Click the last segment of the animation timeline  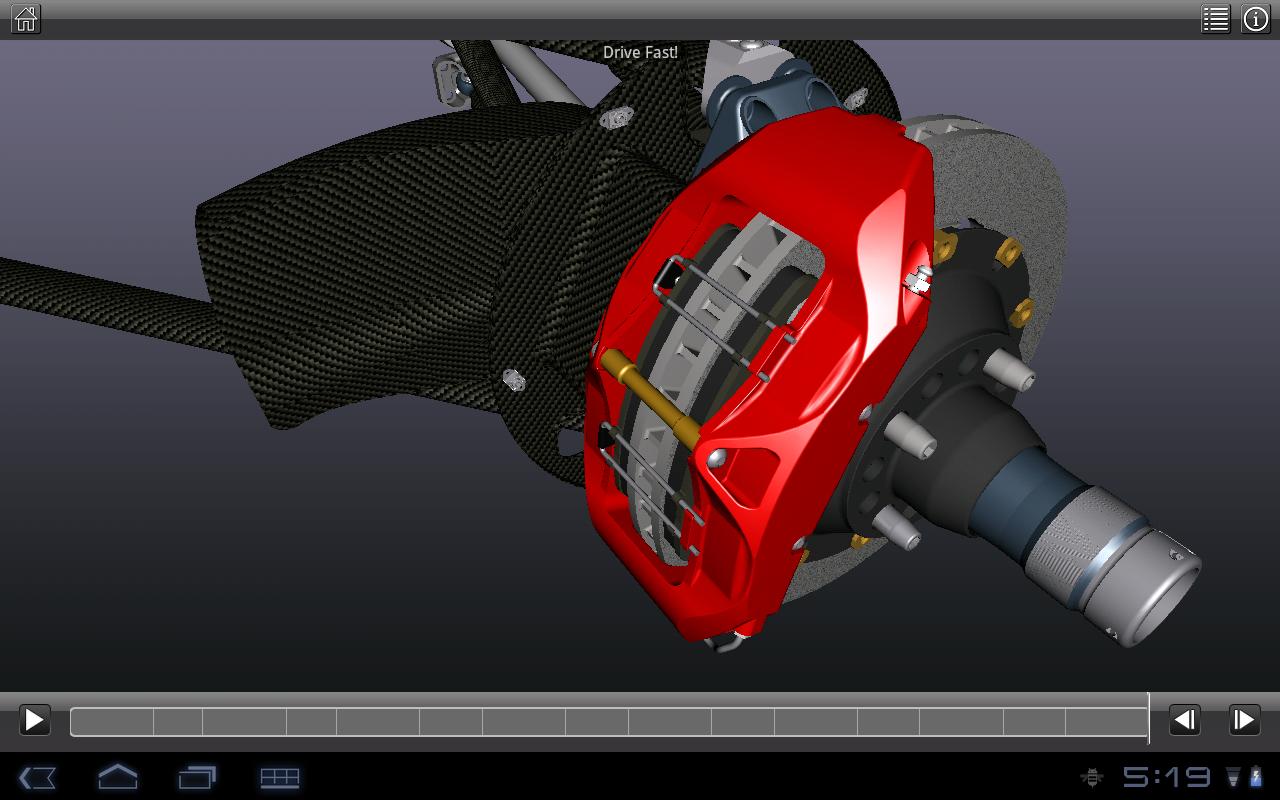click(1106, 721)
